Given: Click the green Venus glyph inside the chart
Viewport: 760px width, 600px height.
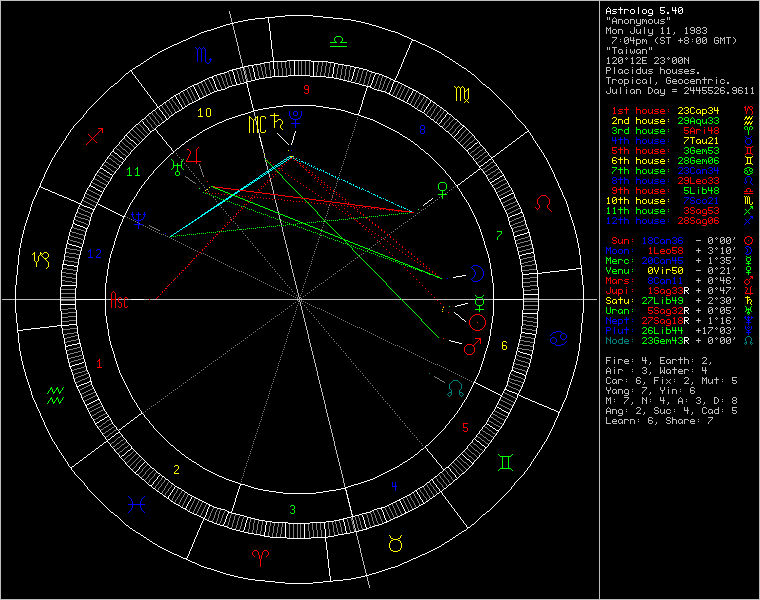Looking at the screenshot, I should pos(440,188).
